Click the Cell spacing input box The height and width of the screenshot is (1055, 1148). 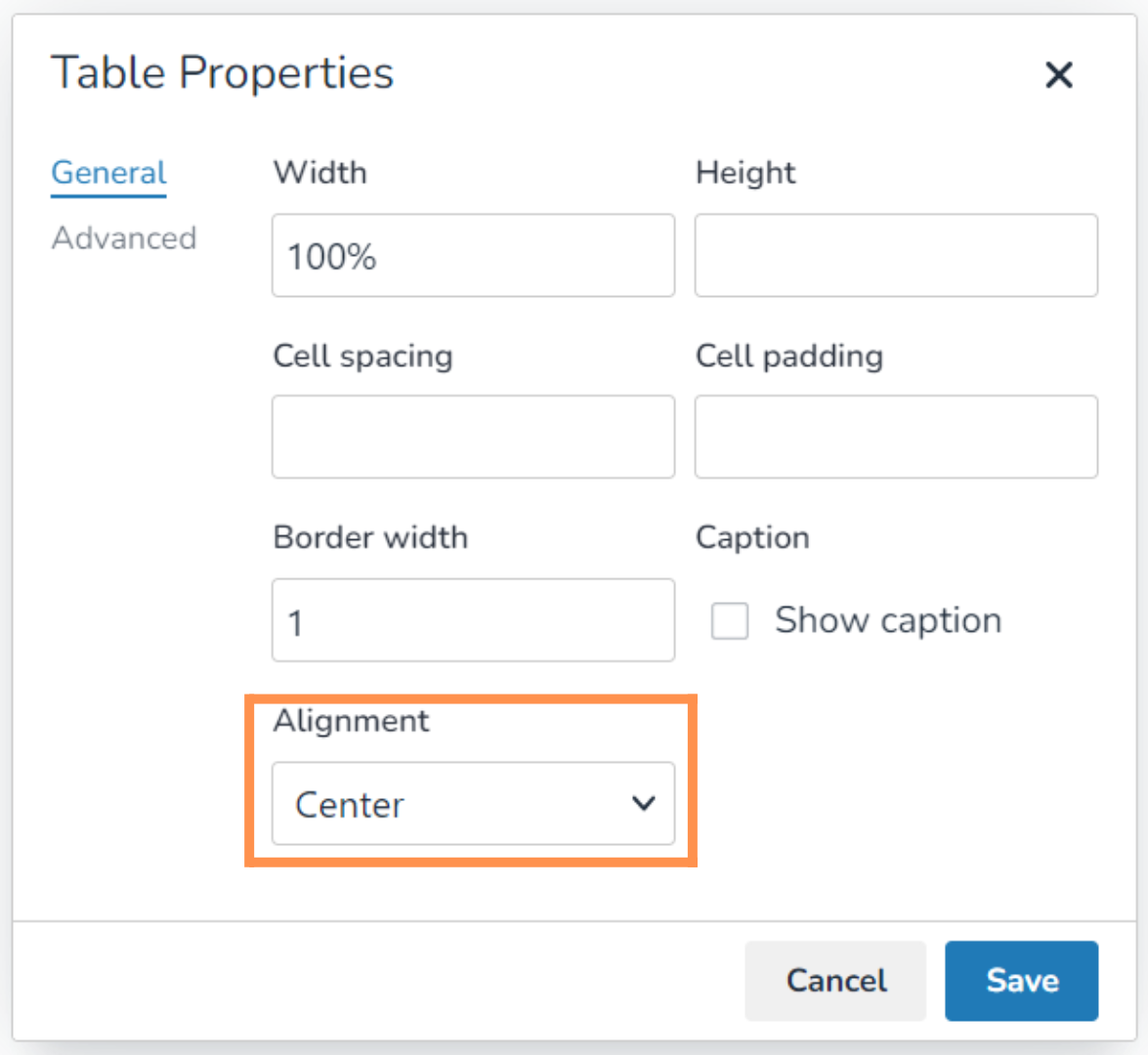473,437
